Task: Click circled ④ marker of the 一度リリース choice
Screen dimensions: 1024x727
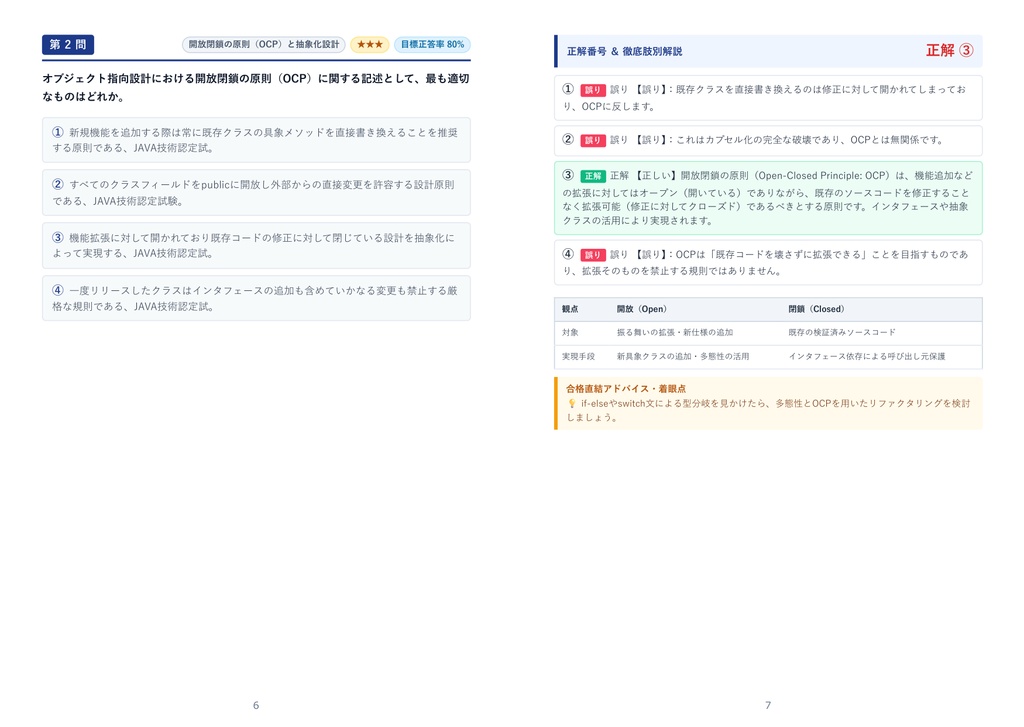Action: (x=58, y=290)
